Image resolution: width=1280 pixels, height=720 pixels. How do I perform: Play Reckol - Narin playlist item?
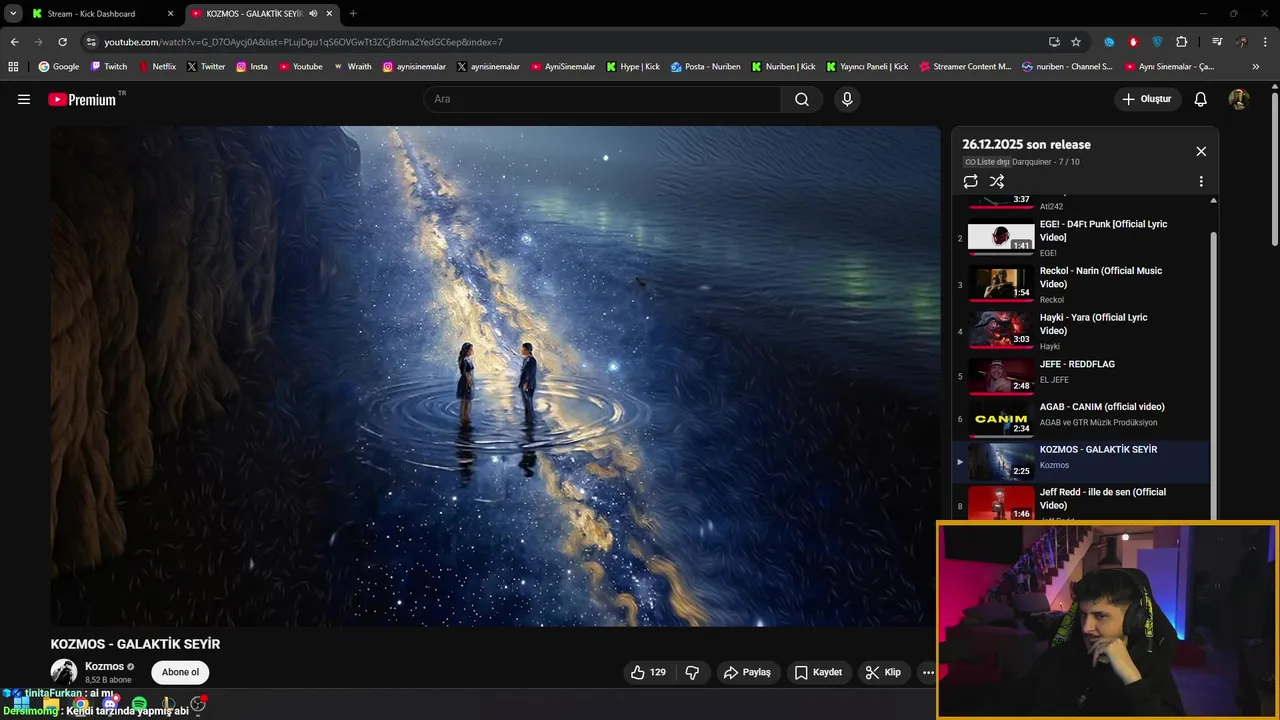point(1080,284)
